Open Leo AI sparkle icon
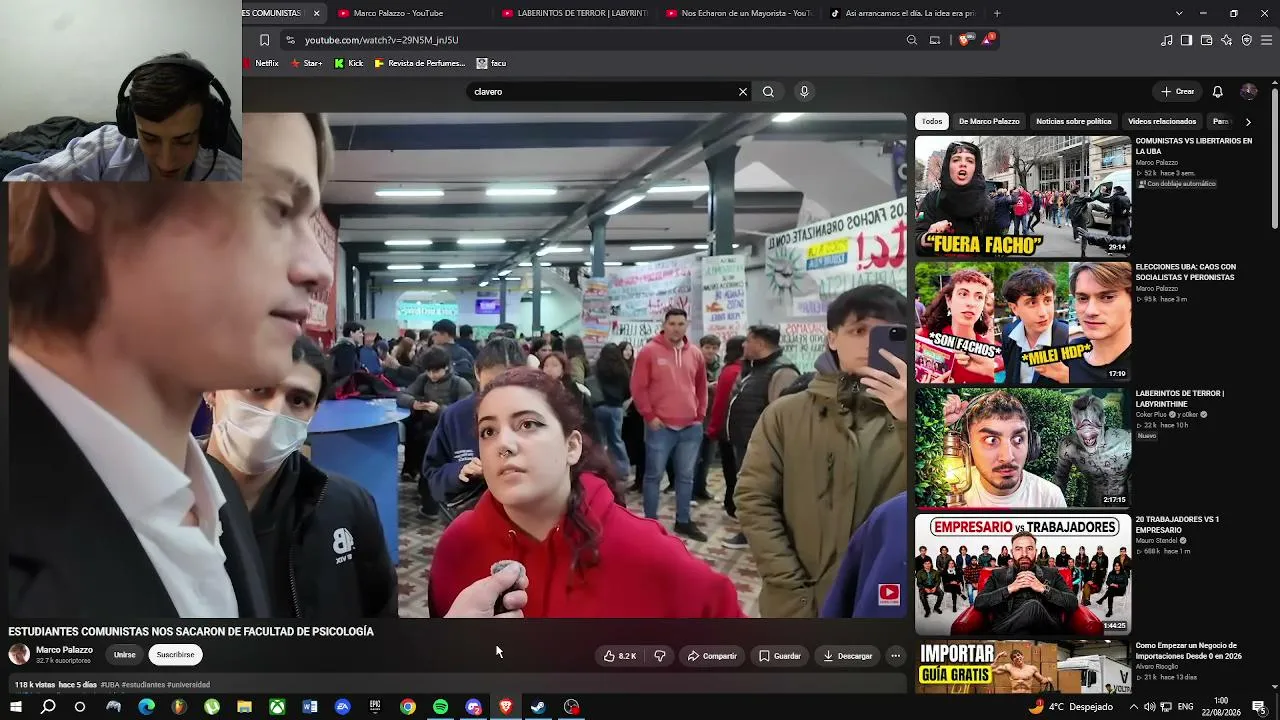The height and width of the screenshot is (720, 1280). pyautogui.click(x=1227, y=40)
